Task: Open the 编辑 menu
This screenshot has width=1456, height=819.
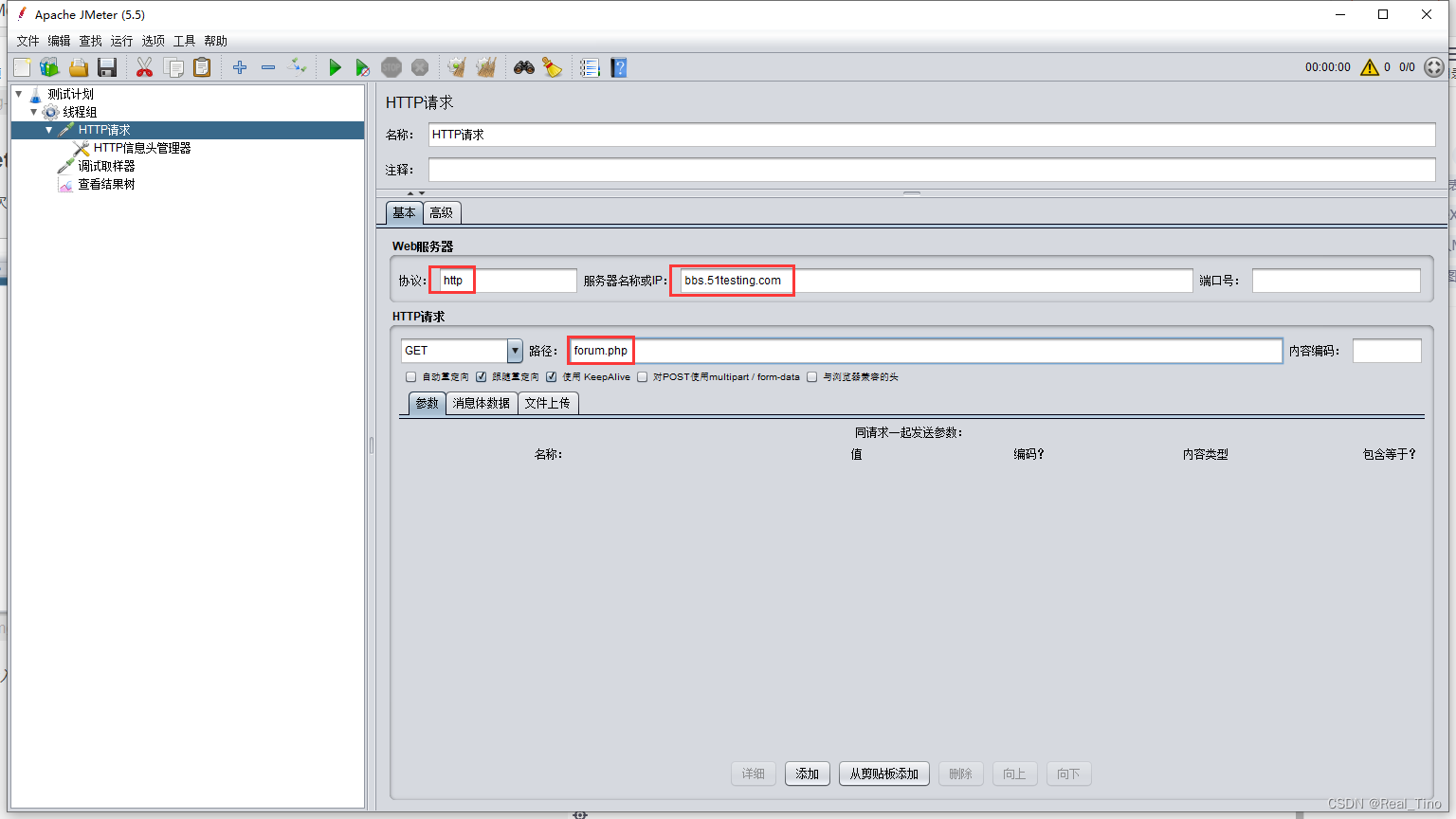Action: [x=59, y=41]
